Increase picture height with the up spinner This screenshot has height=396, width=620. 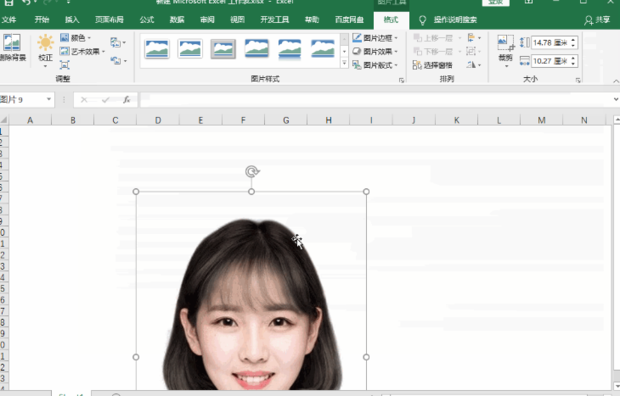(573, 40)
